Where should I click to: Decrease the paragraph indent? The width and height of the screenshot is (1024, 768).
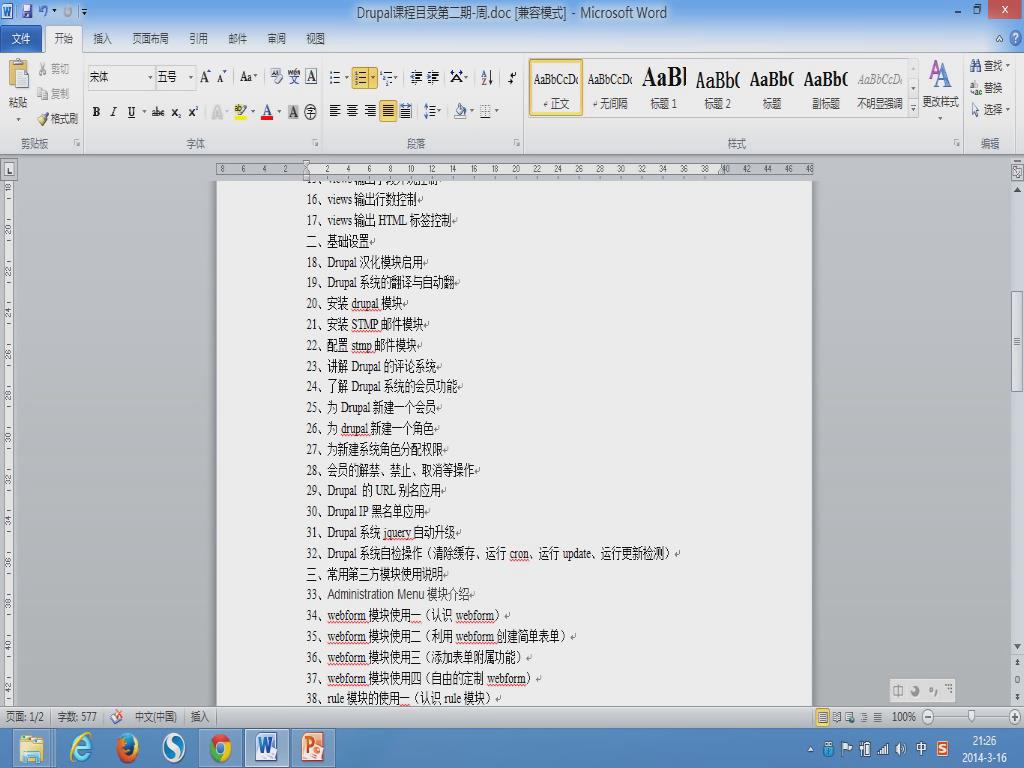(x=416, y=78)
